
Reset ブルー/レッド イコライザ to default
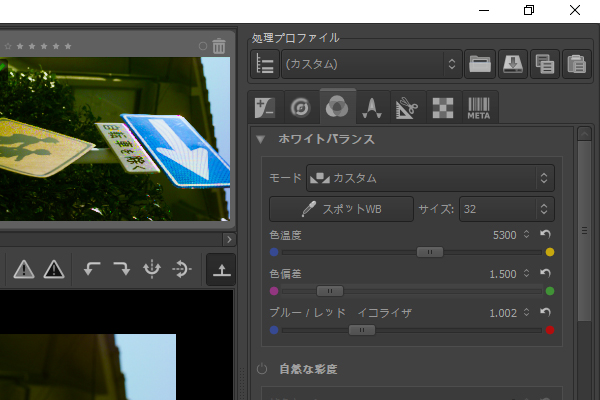pyautogui.click(x=545, y=312)
